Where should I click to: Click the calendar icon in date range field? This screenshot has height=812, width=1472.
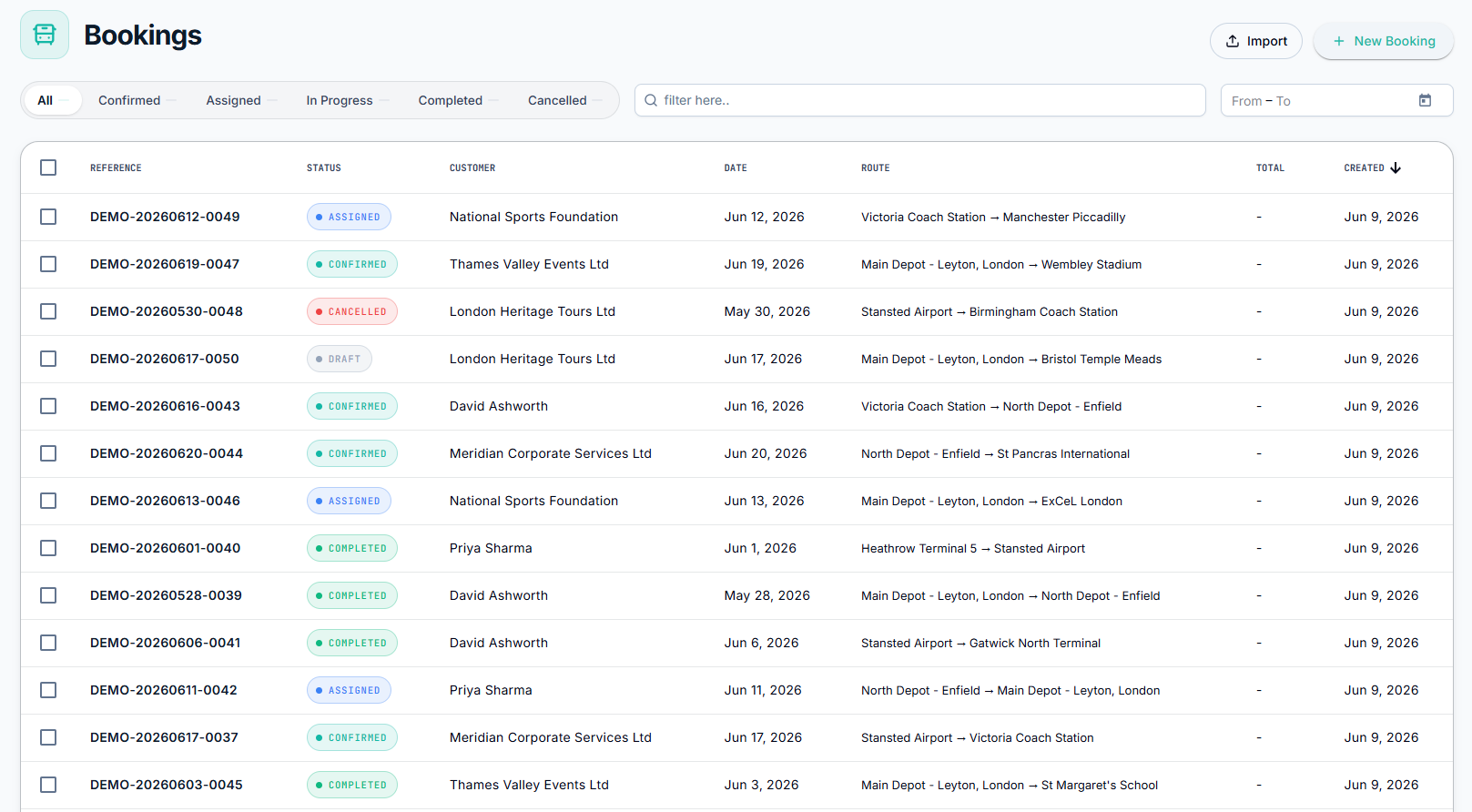(x=1425, y=100)
